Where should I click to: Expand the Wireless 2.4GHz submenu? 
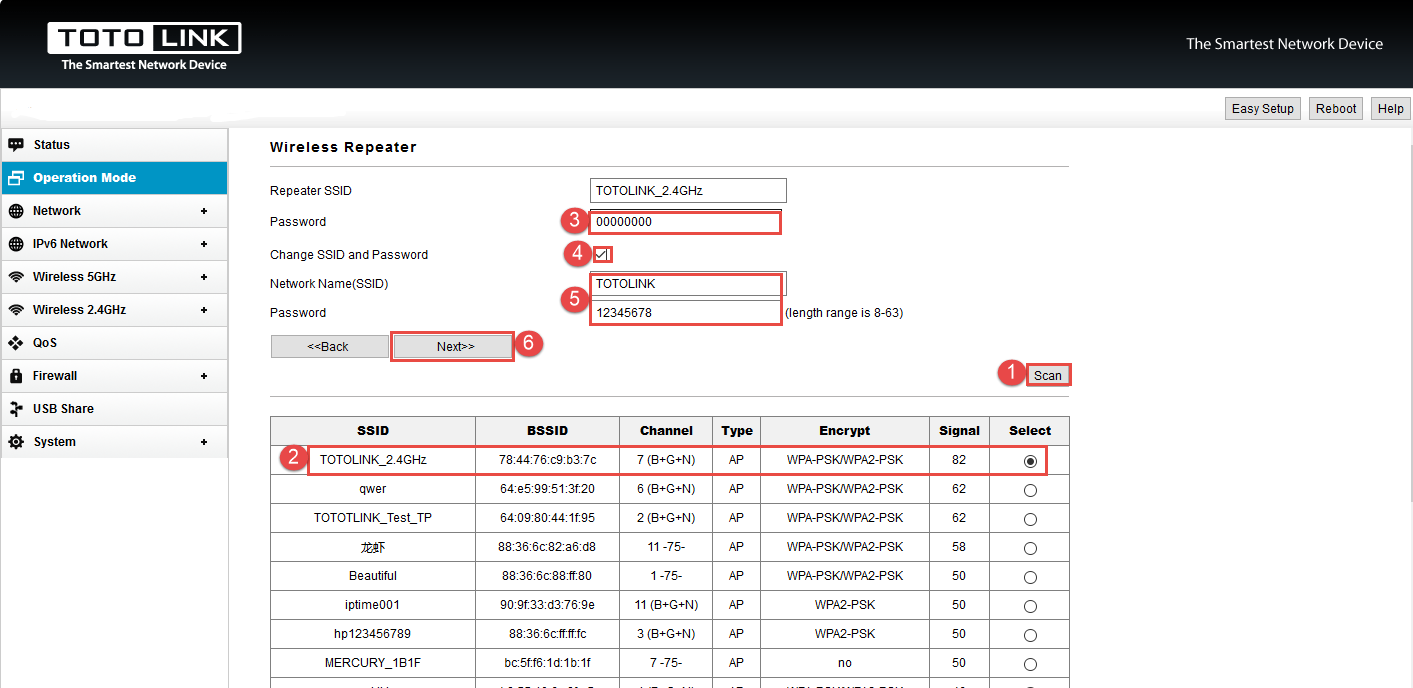coord(204,310)
